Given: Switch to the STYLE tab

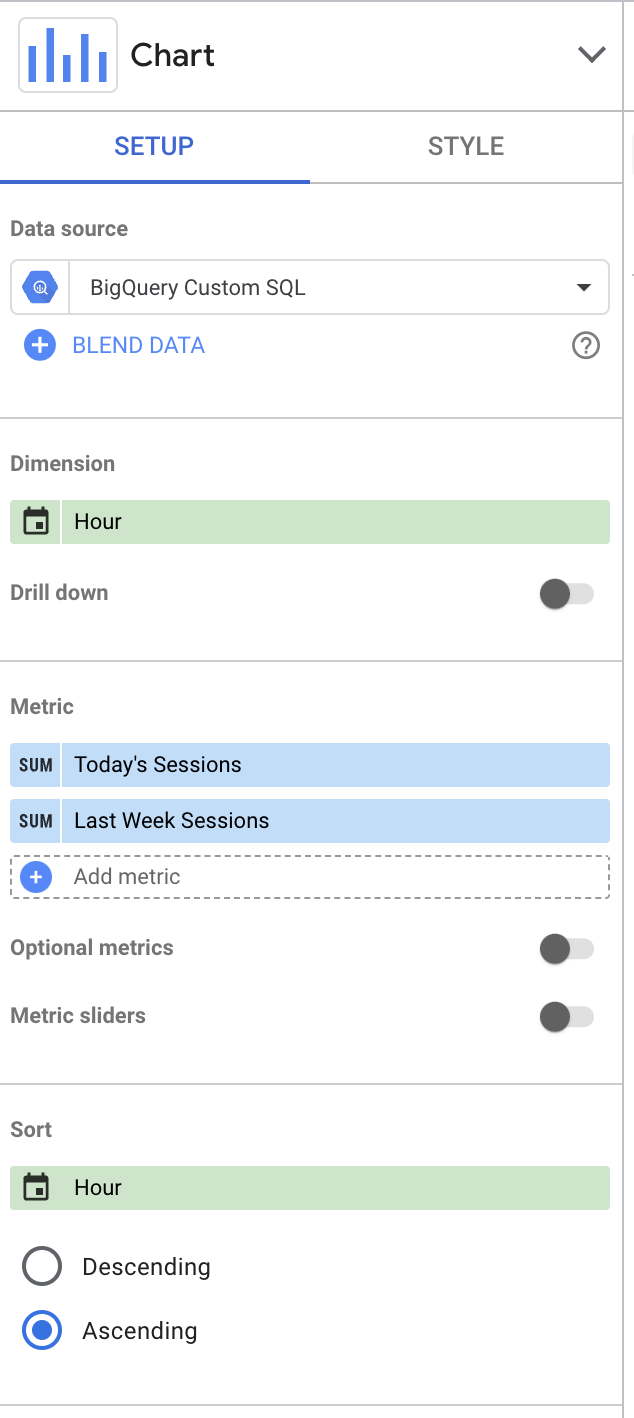Looking at the screenshot, I should click(466, 146).
